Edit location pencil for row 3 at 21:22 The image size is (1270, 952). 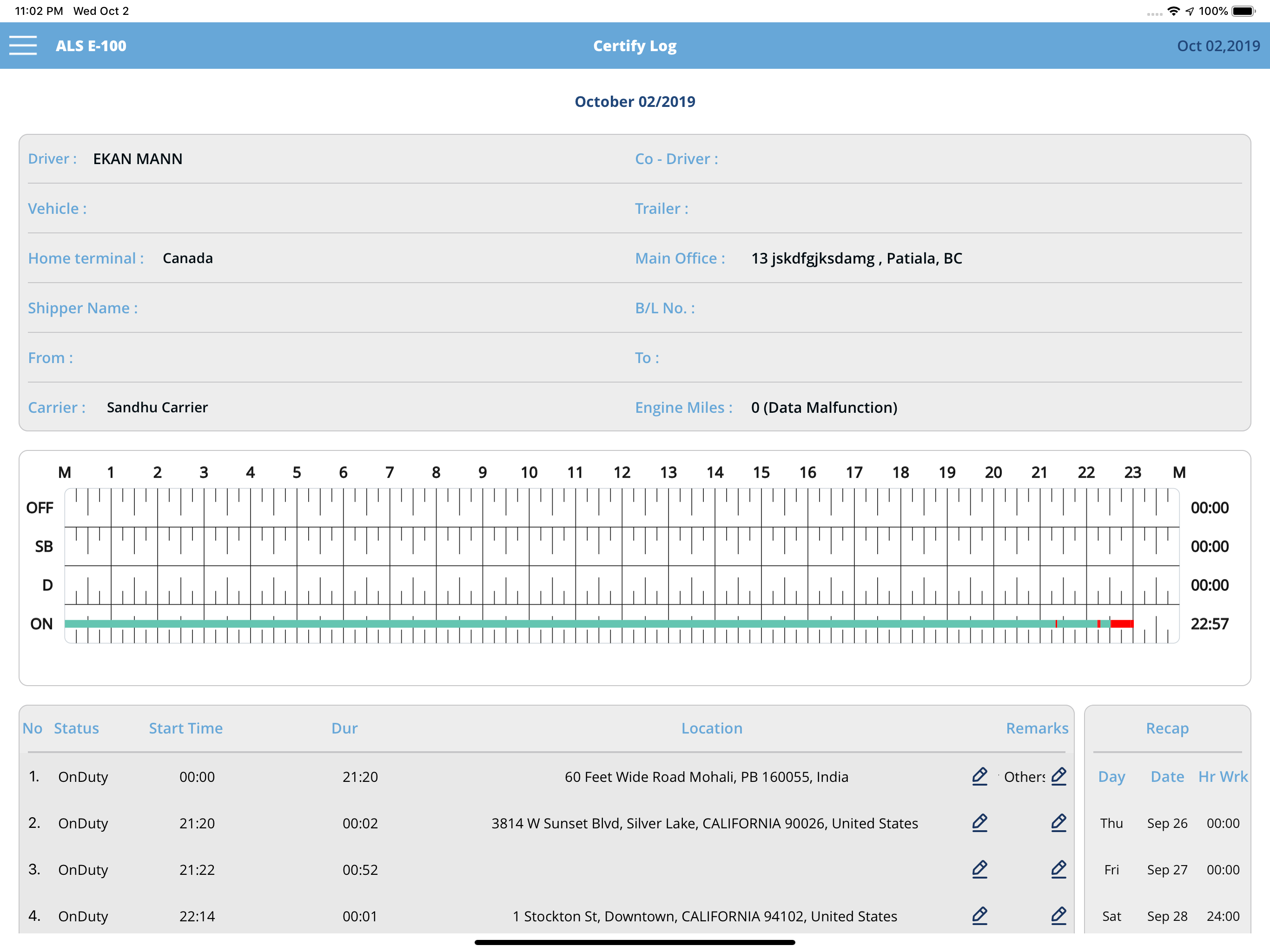979,869
